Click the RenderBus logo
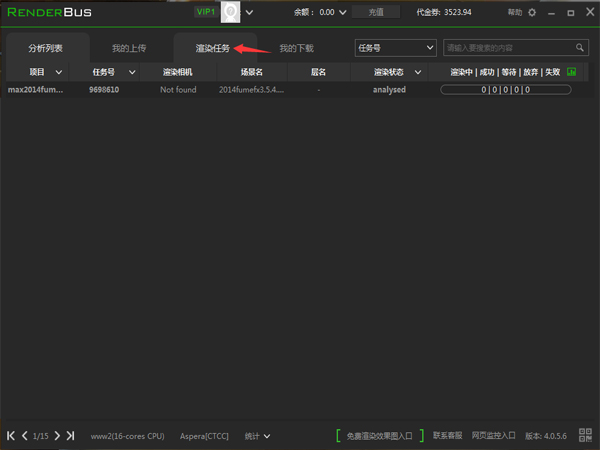This screenshot has height=450, width=600. (x=49, y=12)
